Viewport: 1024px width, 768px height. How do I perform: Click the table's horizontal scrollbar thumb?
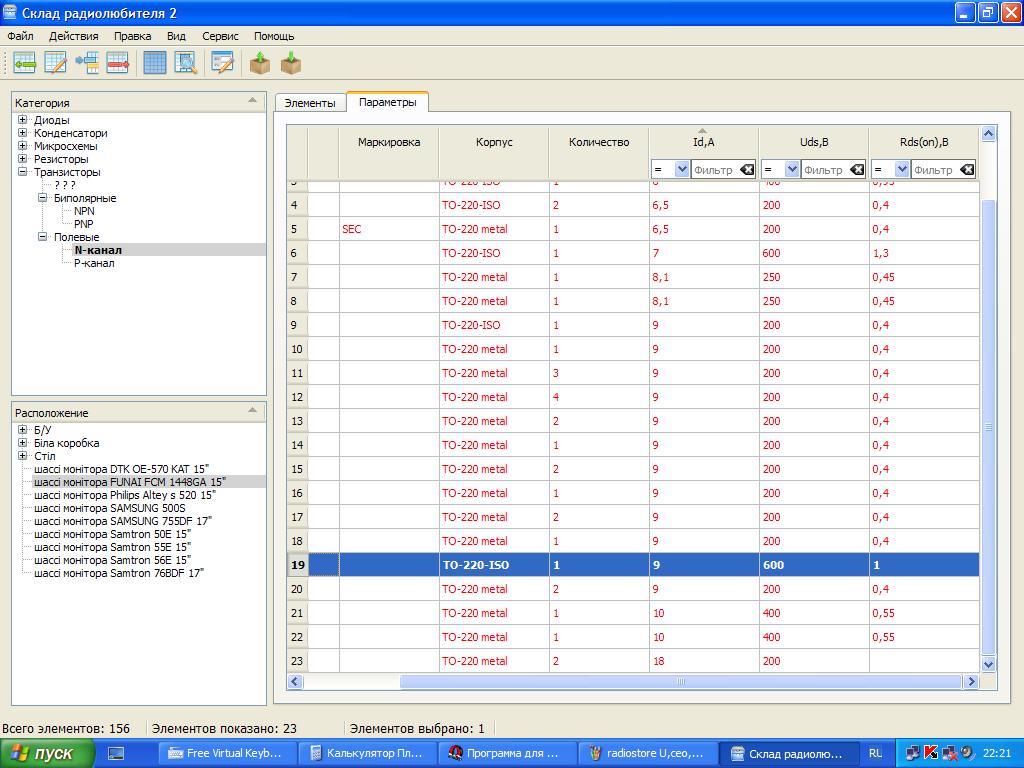680,681
